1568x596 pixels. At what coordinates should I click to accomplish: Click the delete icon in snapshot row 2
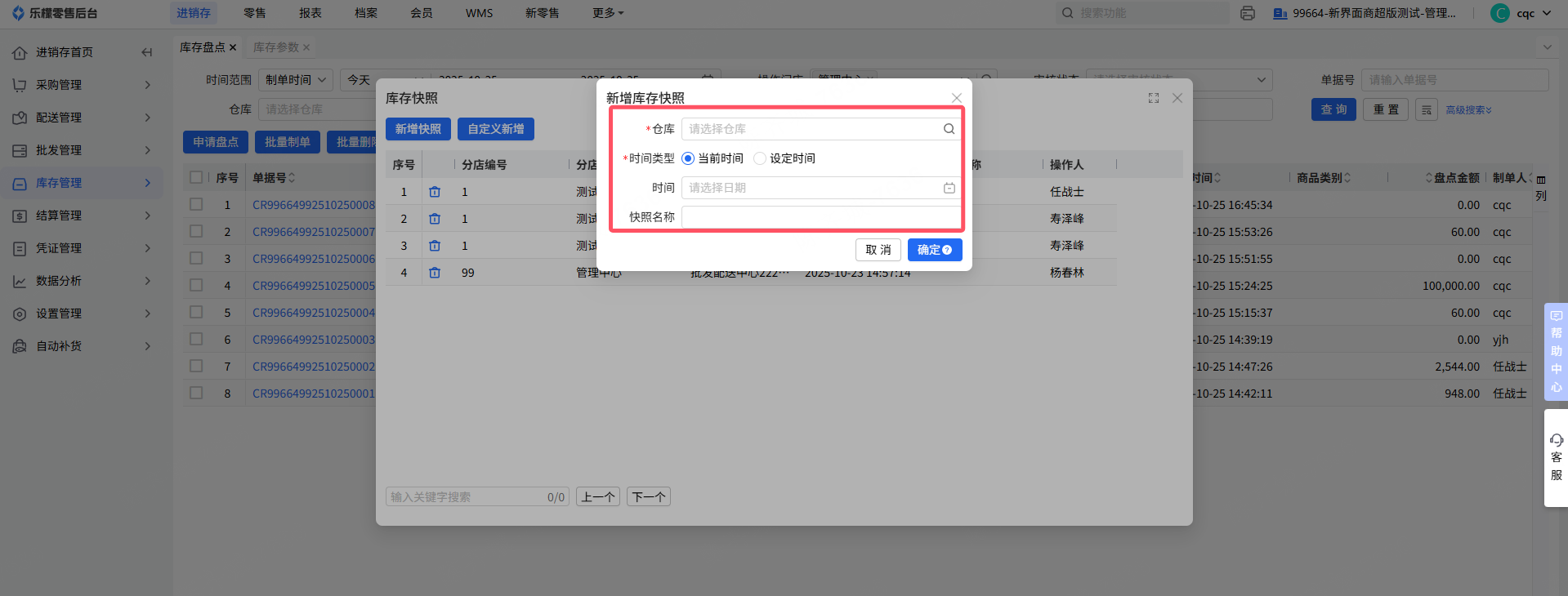pos(435,219)
